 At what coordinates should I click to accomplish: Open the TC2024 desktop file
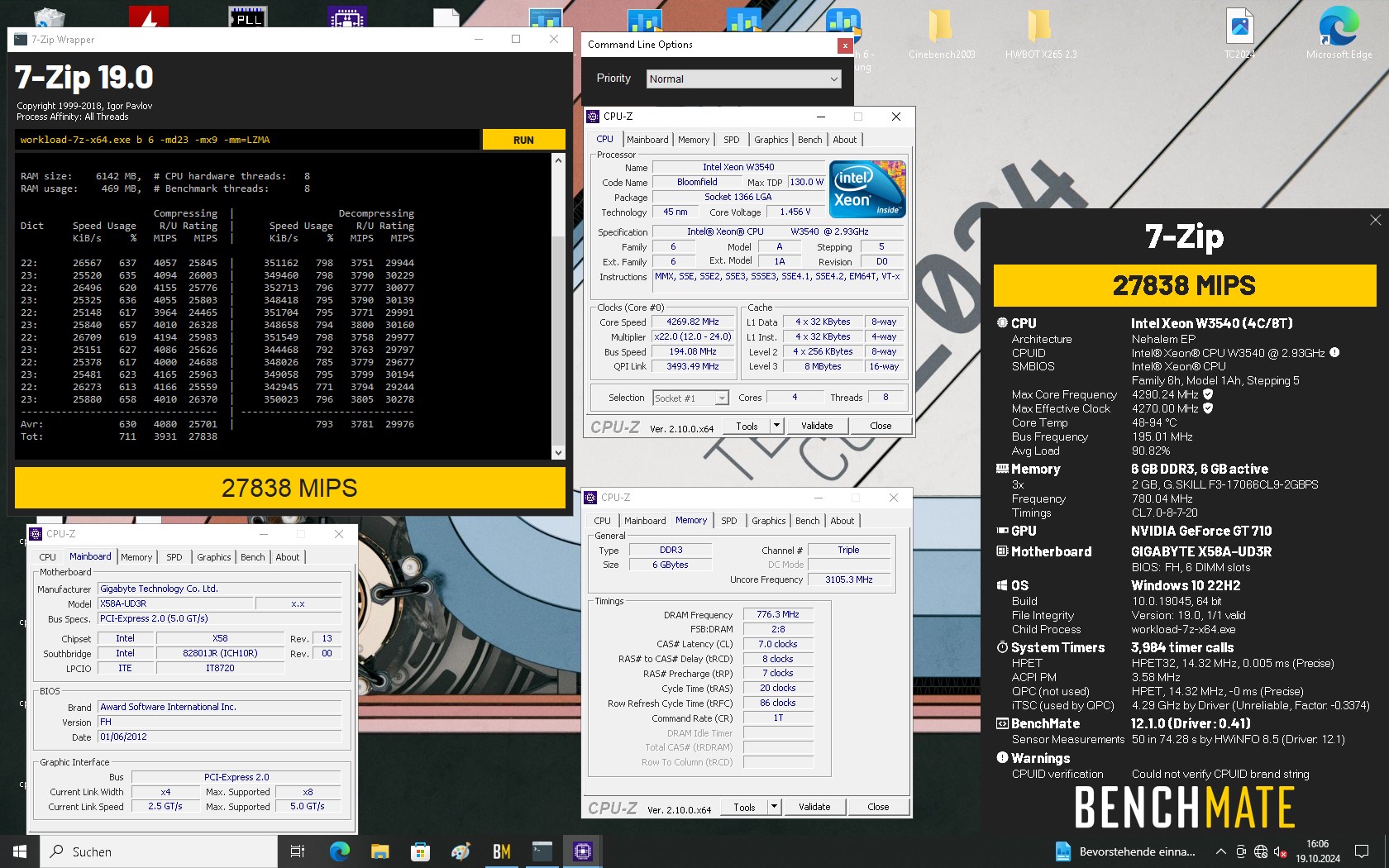tap(1239, 33)
